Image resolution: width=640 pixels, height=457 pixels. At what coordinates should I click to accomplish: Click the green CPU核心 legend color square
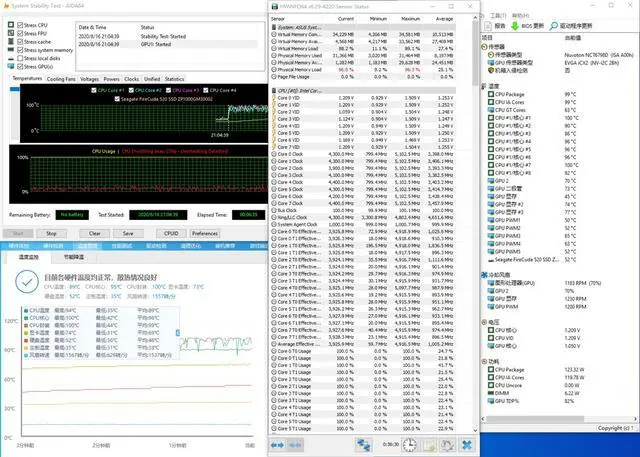27,318
